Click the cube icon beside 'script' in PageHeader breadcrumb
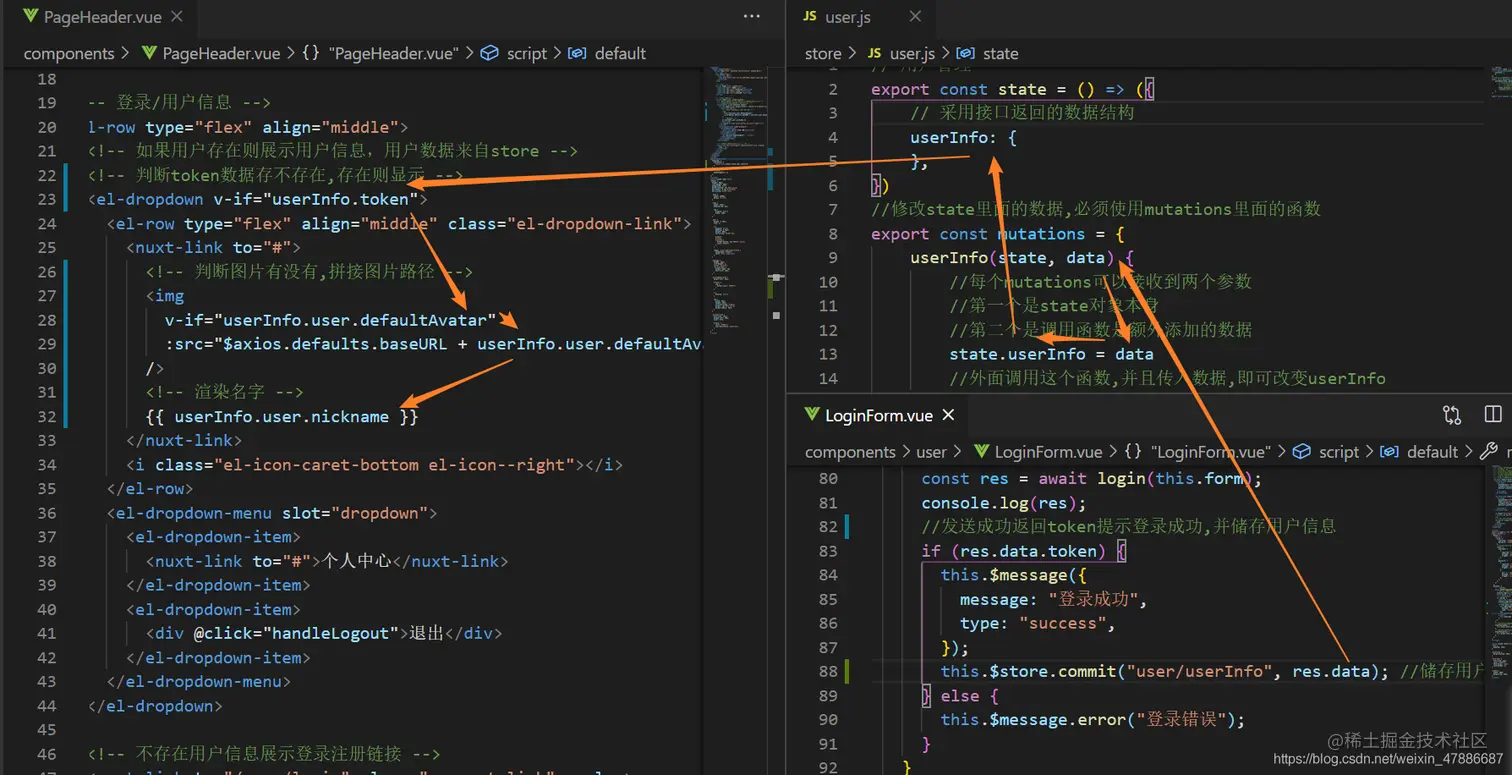1512x775 pixels. click(490, 53)
